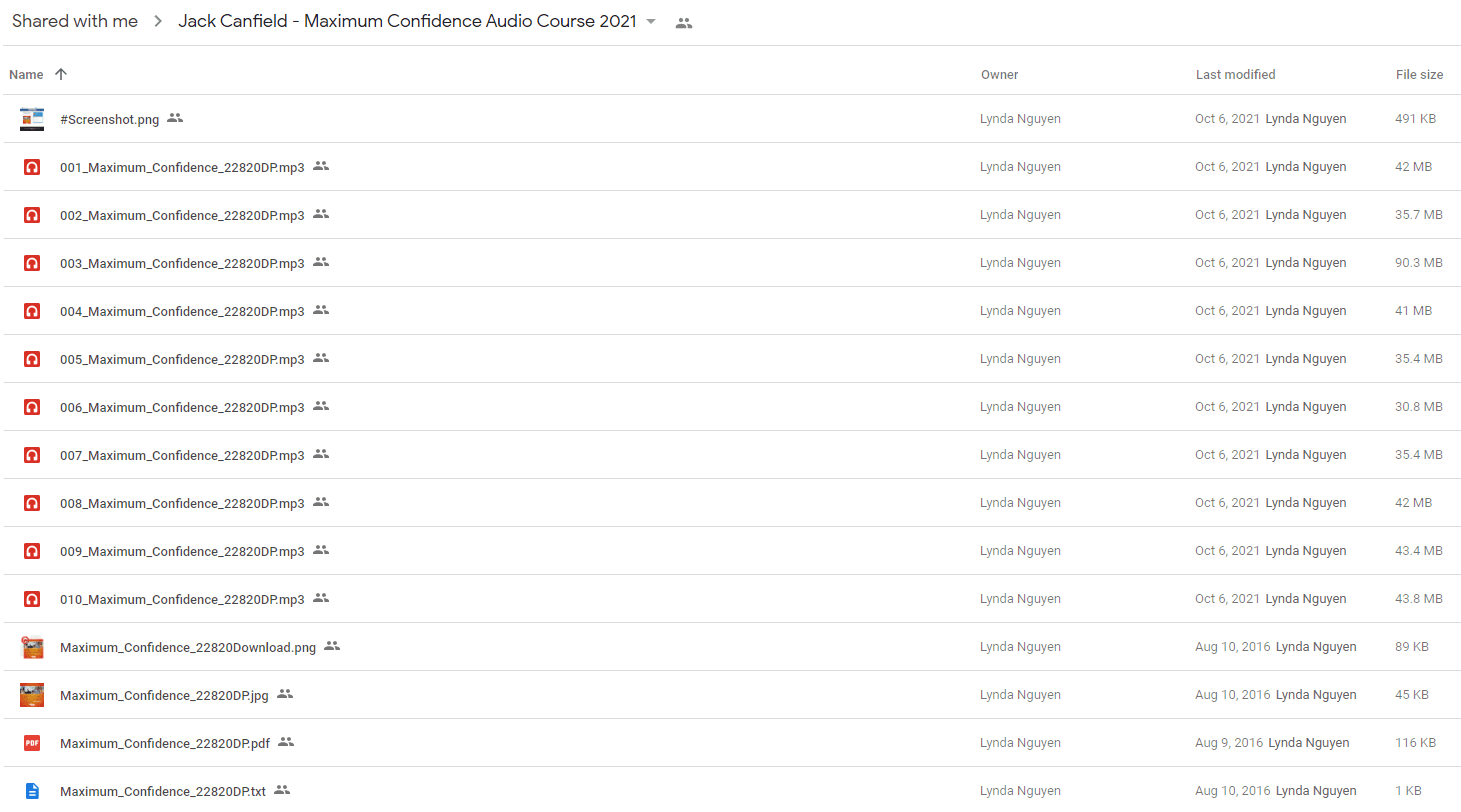This screenshot has height=812, width=1461.
Task: Select file 003_Maximum_Confidence_22820DP.mp3
Action: point(182,263)
